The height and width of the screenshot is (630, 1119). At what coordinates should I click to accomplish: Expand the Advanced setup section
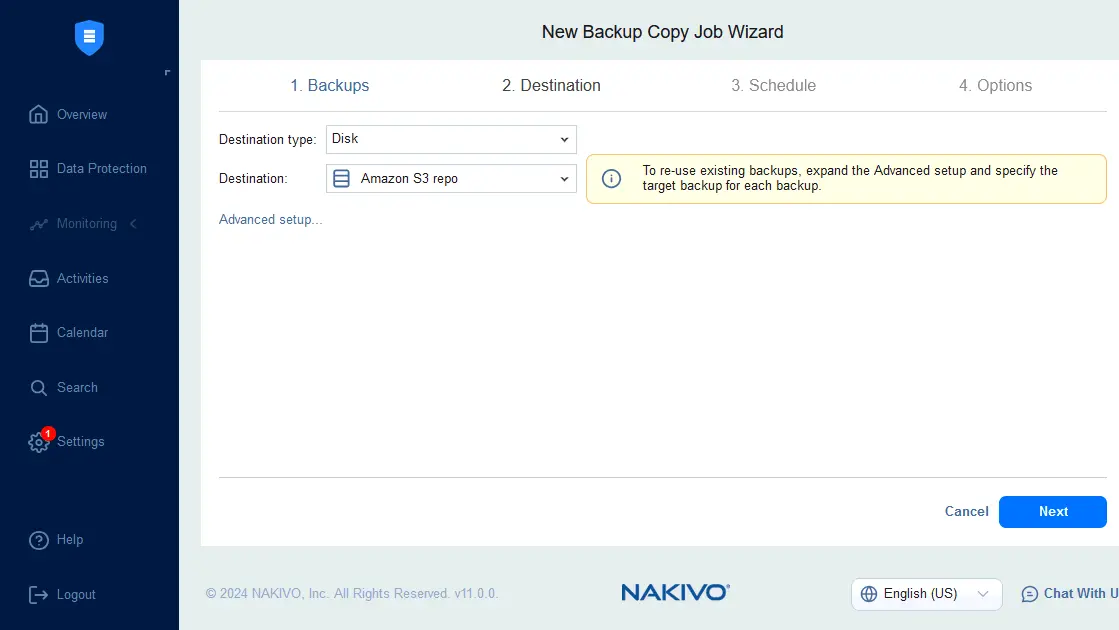click(x=270, y=220)
